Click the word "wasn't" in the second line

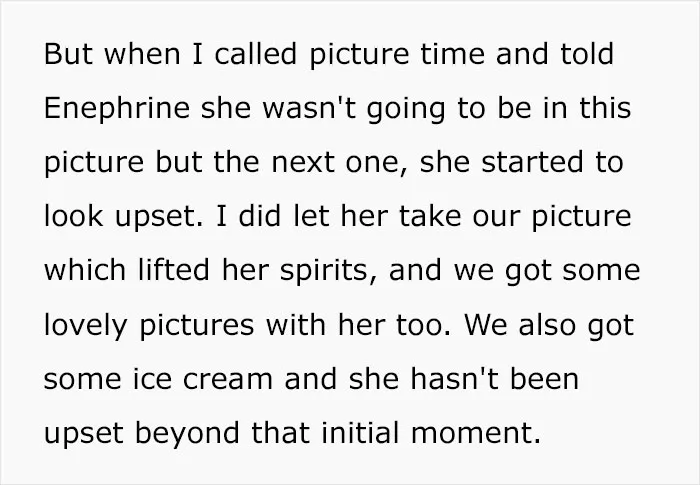pos(309,109)
